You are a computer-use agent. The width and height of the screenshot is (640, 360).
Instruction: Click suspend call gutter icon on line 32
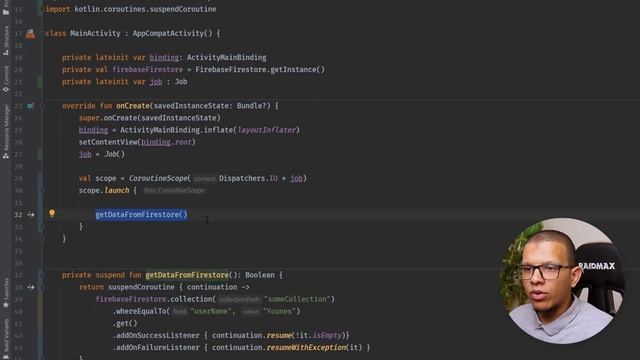click(x=31, y=214)
